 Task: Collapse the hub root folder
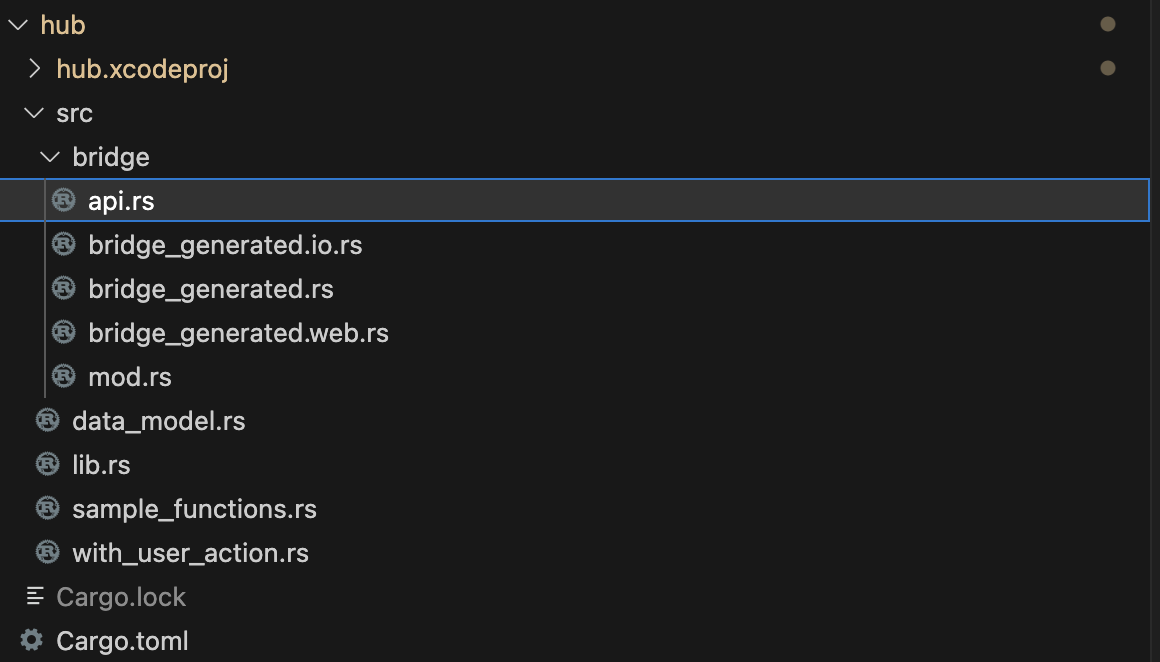click(x=16, y=24)
